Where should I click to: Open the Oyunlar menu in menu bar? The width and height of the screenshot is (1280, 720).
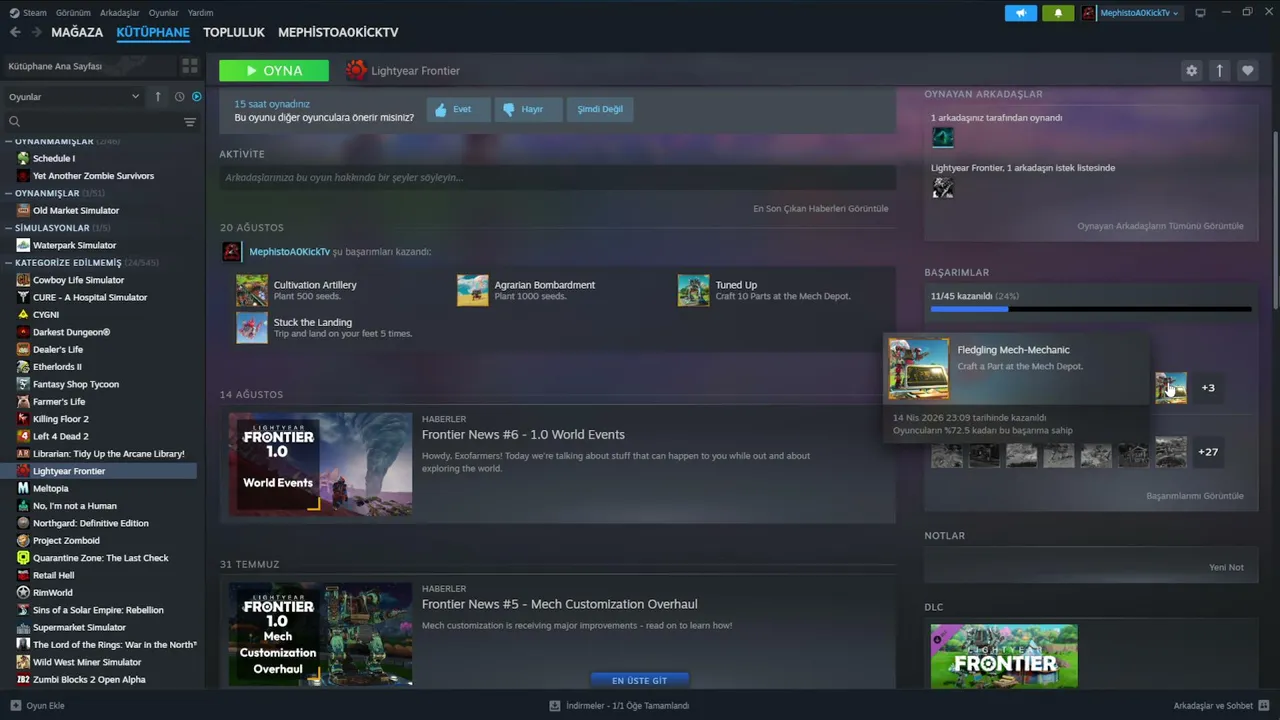tap(164, 13)
